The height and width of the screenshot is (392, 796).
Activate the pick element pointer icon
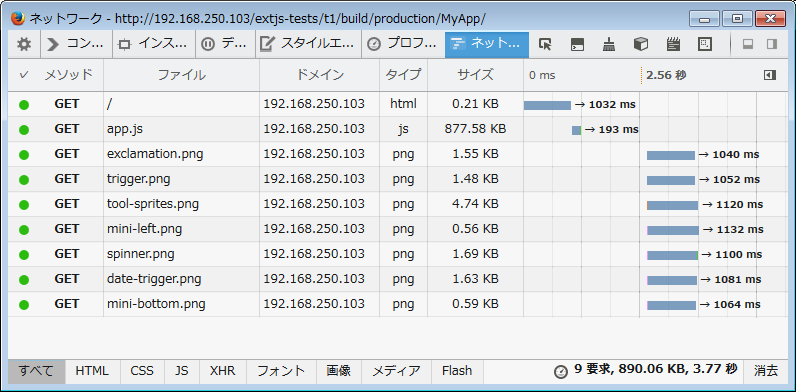tap(545, 45)
